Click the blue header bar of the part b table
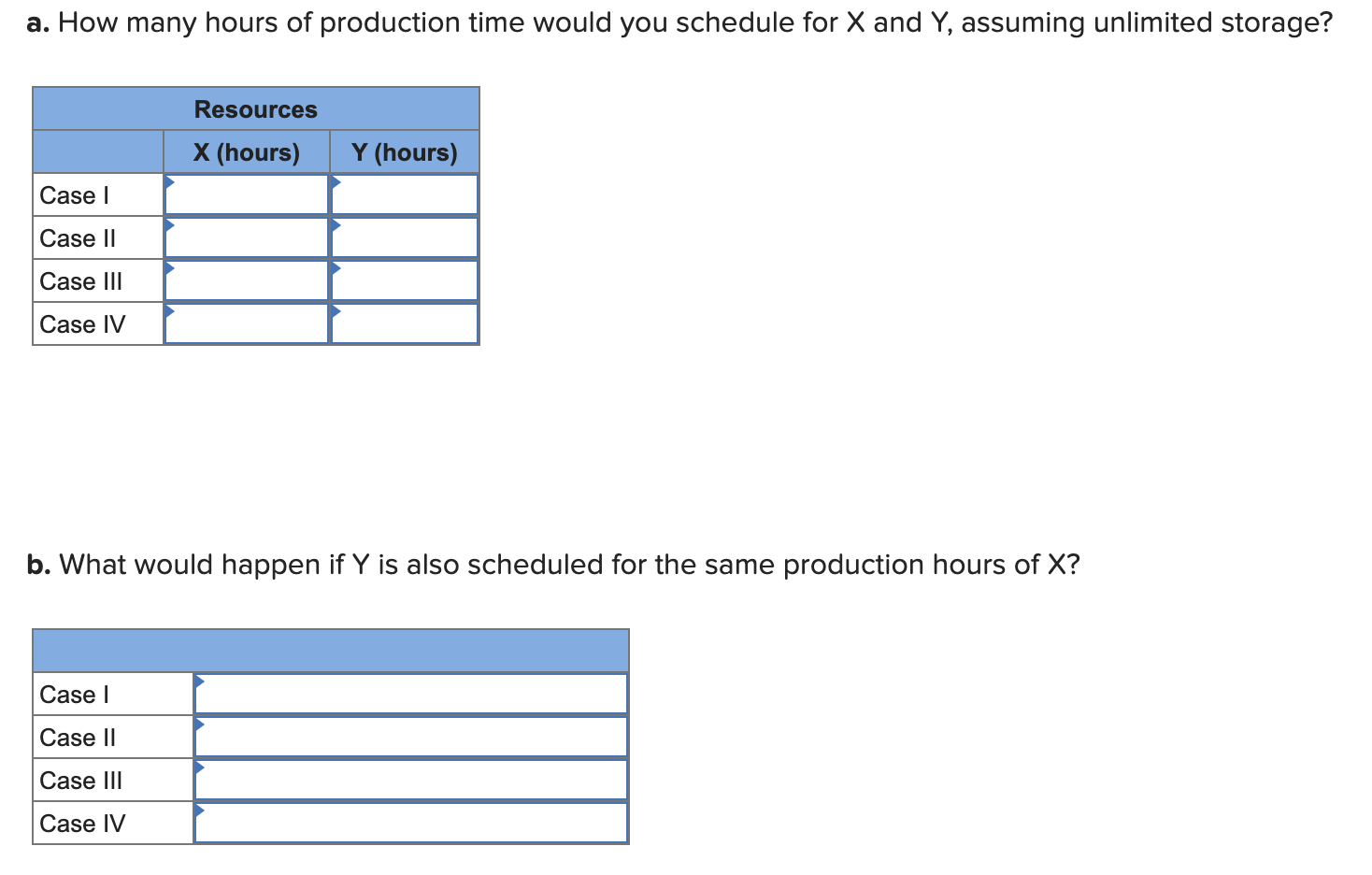This screenshot has width=1372, height=875. tap(330, 648)
